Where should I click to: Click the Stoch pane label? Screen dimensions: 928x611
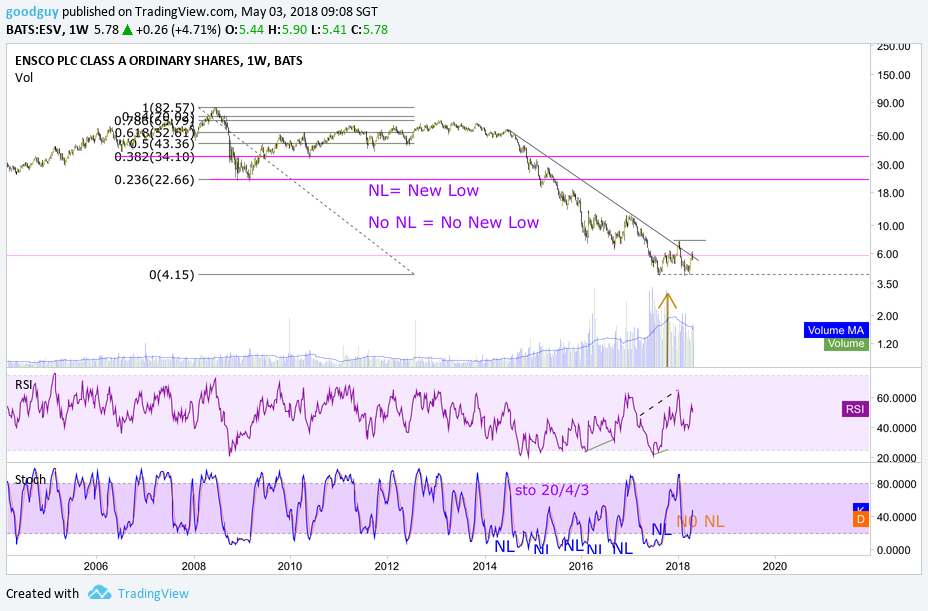tap(30, 480)
